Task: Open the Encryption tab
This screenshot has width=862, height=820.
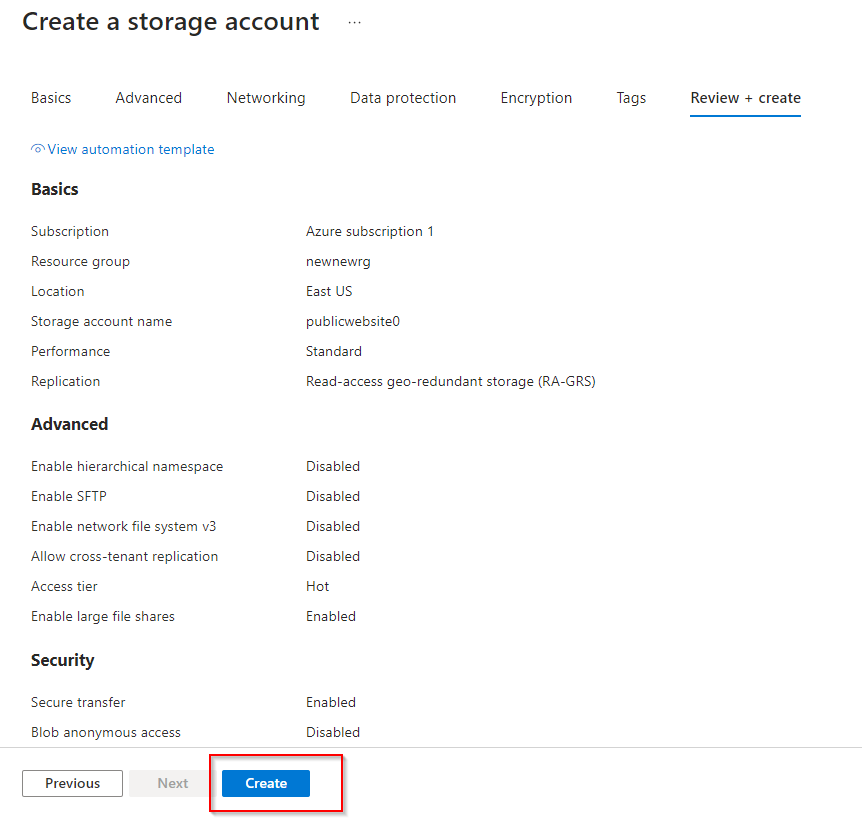Action: pyautogui.click(x=536, y=98)
